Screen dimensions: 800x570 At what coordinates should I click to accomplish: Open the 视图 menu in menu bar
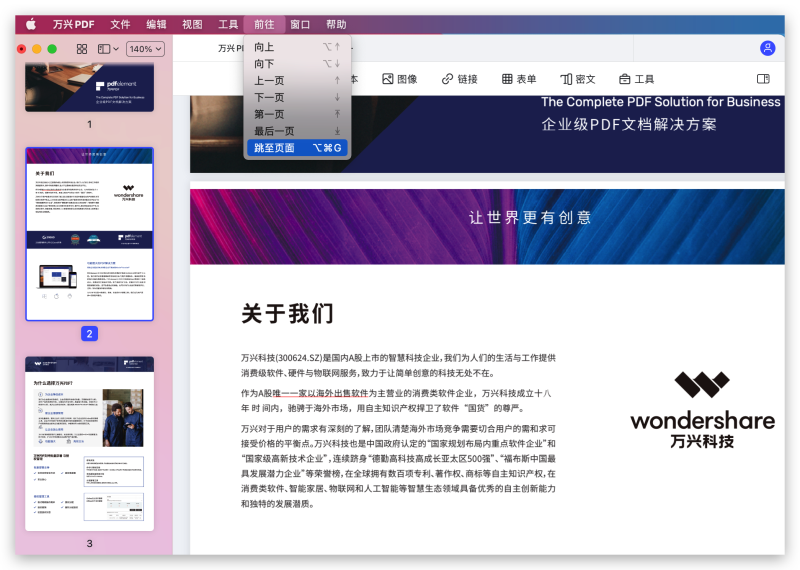(192, 24)
